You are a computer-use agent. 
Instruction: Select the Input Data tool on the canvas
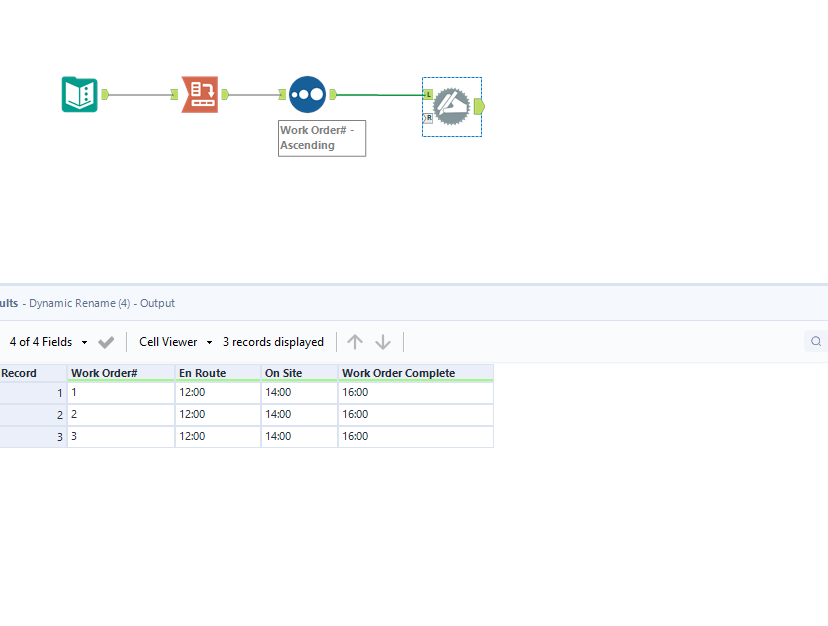[x=79, y=94]
